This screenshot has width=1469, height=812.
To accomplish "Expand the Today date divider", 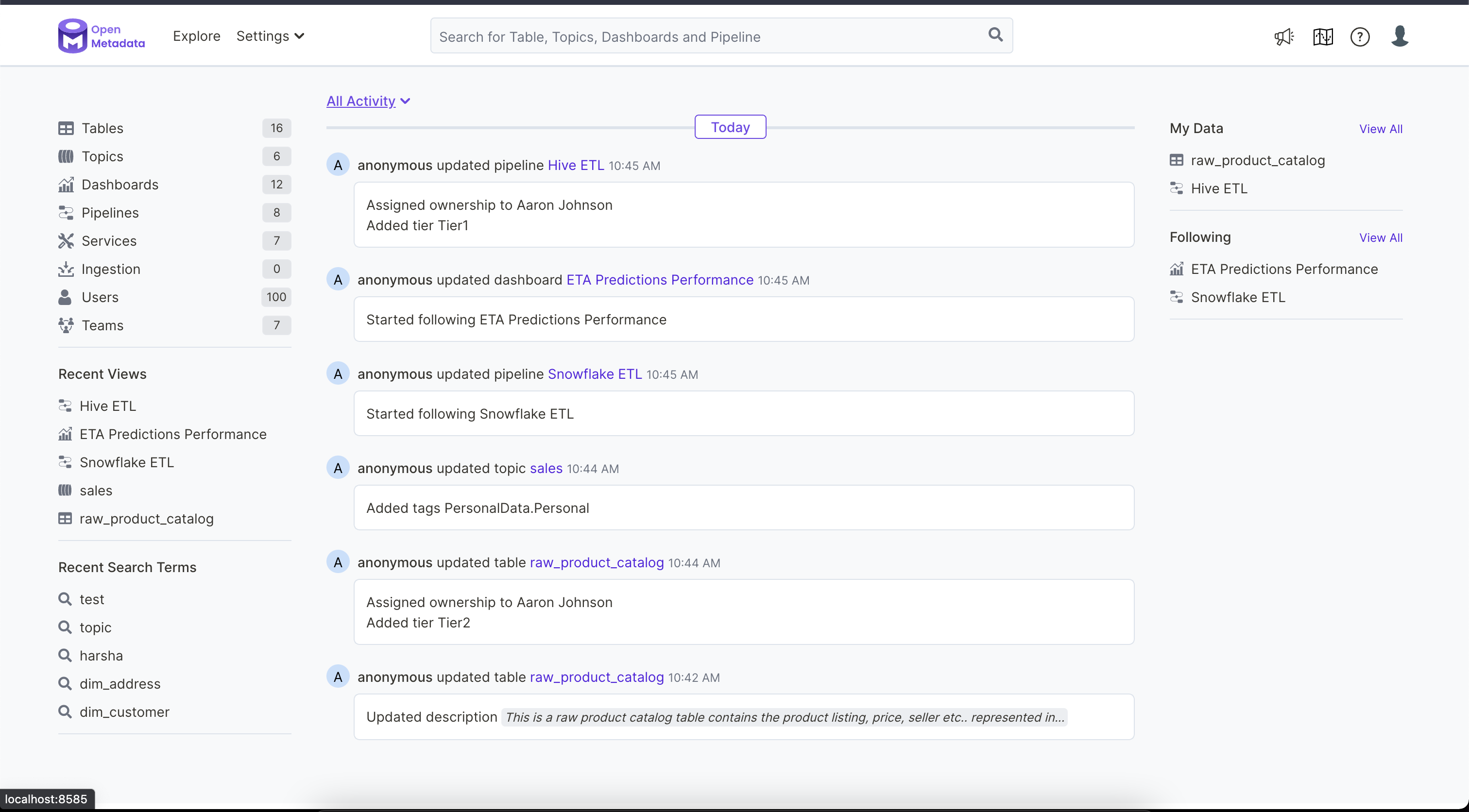I will [x=730, y=127].
